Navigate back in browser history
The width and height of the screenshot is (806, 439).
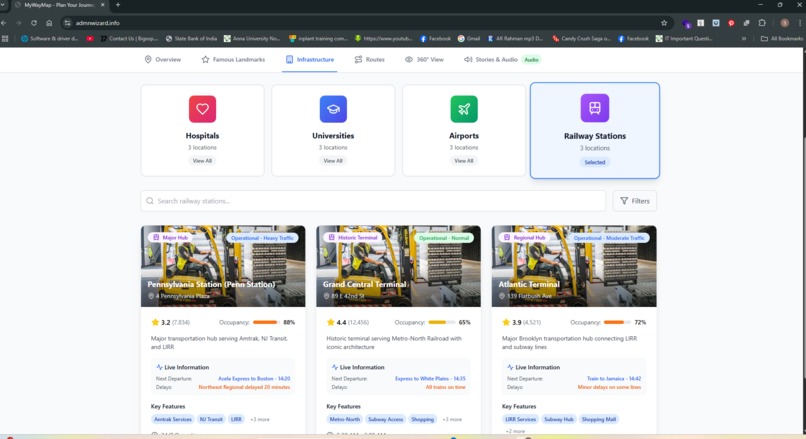pos(4,23)
